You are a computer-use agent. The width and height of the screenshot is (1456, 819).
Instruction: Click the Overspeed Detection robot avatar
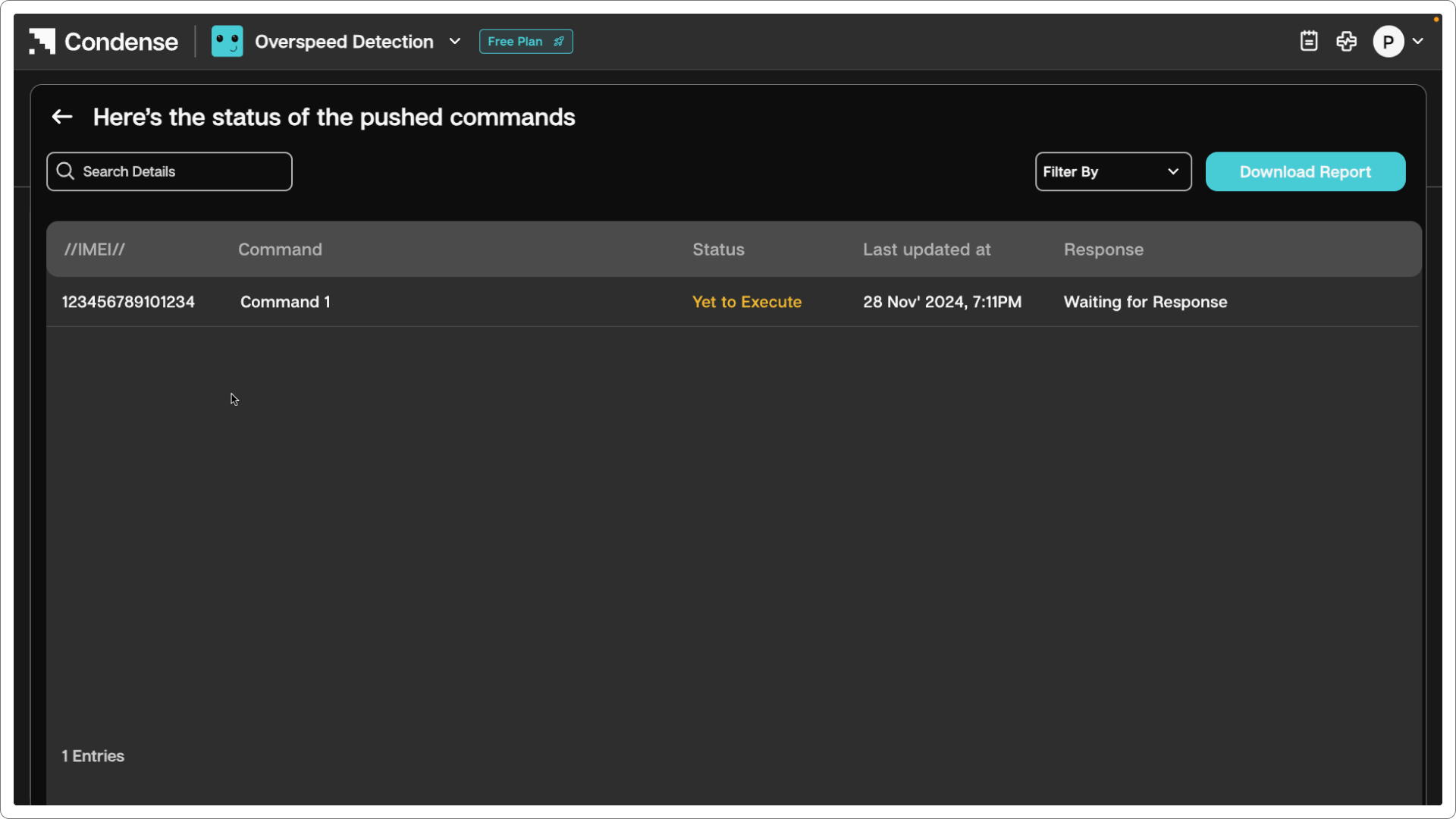(x=227, y=42)
